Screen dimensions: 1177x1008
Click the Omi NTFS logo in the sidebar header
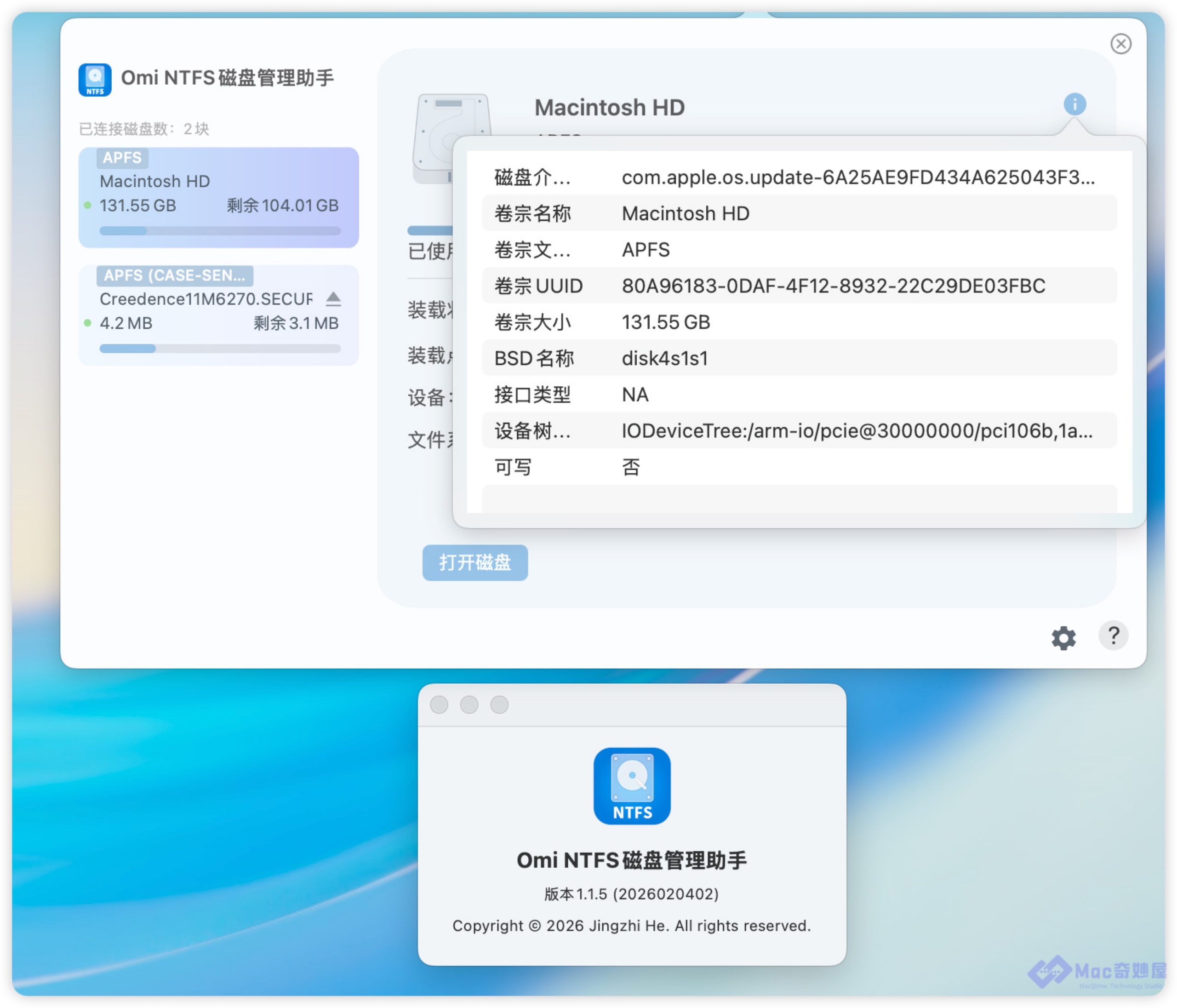[x=95, y=80]
